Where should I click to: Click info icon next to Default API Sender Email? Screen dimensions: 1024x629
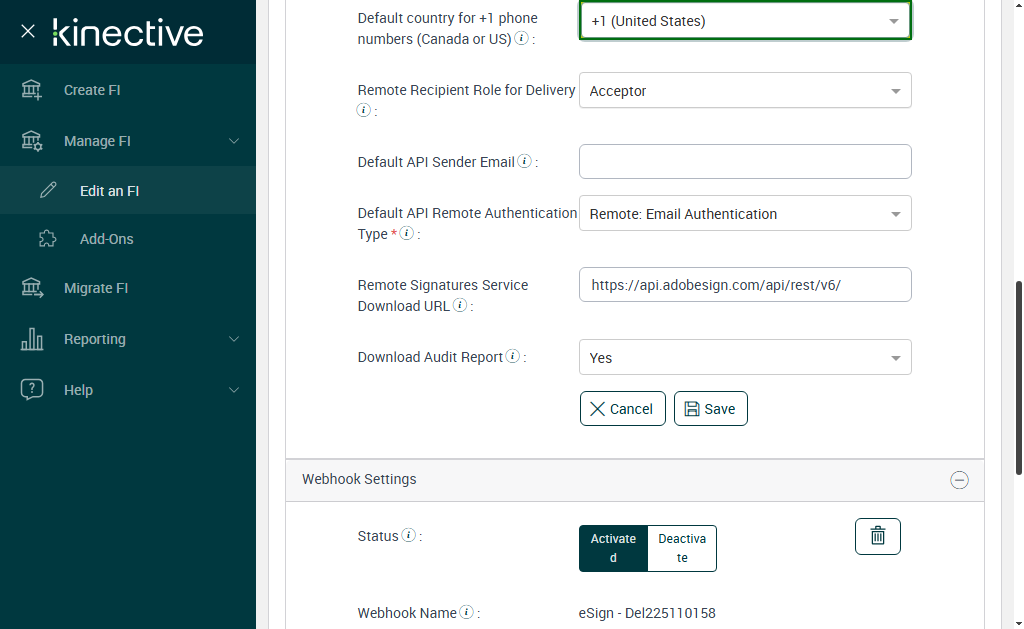pyautogui.click(x=525, y=161)
